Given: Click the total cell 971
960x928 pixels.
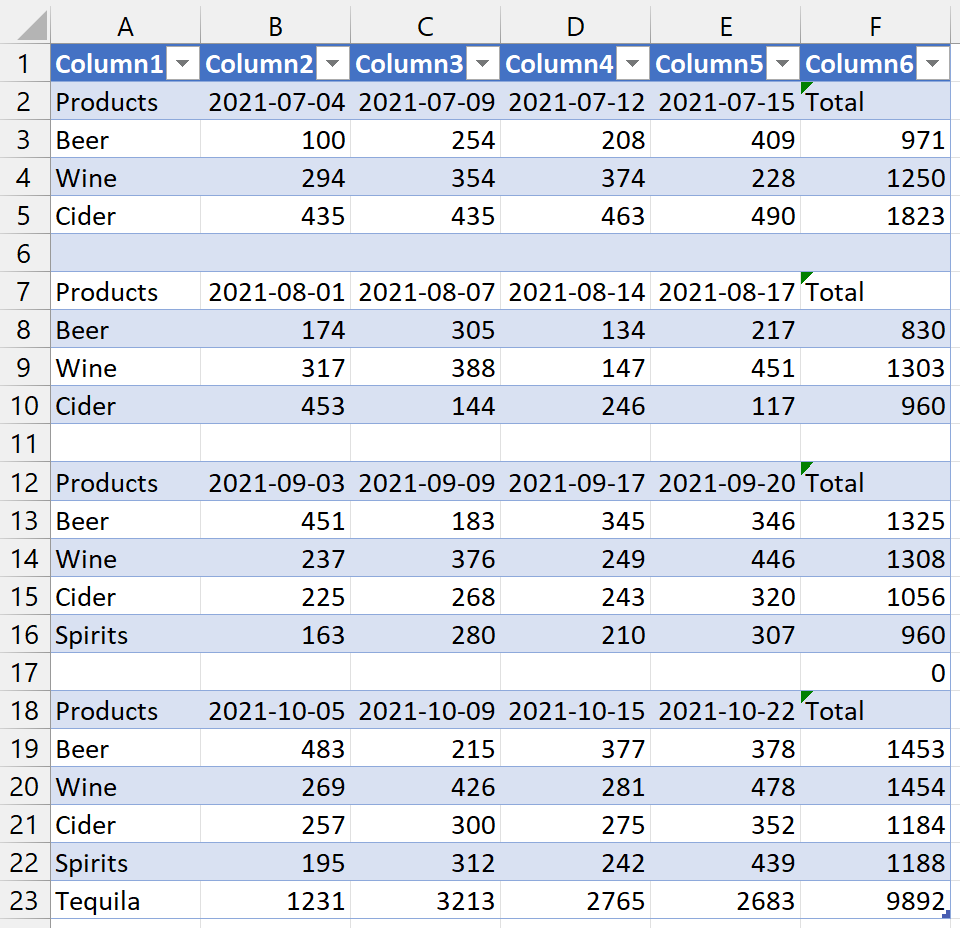Looking at the screenshot, I should coord(876,140).
